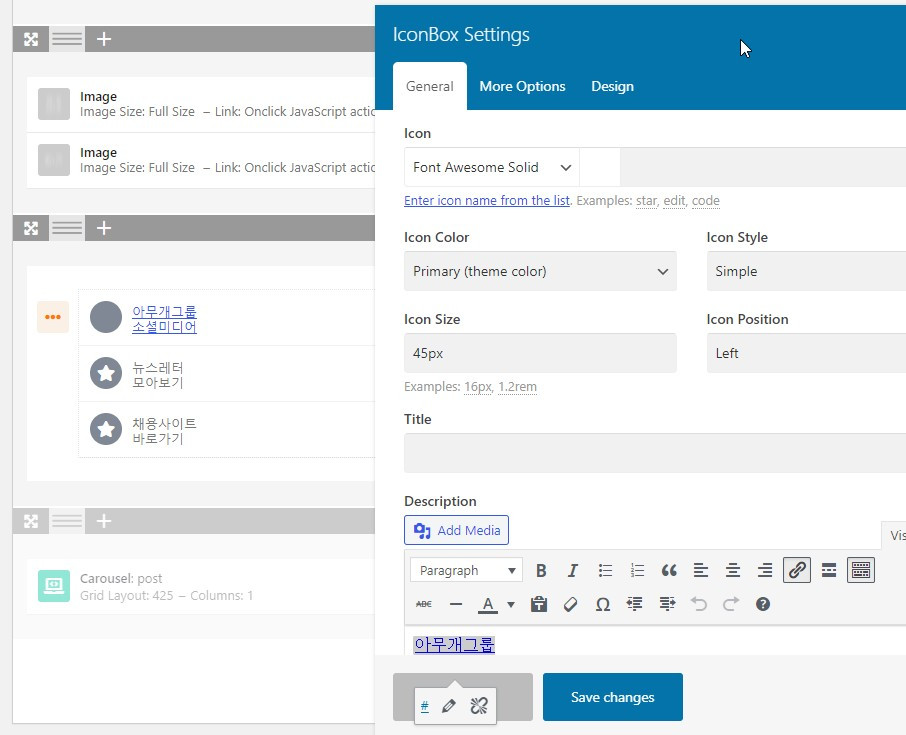Screen dimensions: 906x735
Task: Open Paragraph format dropdown
Action: point(466,570)
